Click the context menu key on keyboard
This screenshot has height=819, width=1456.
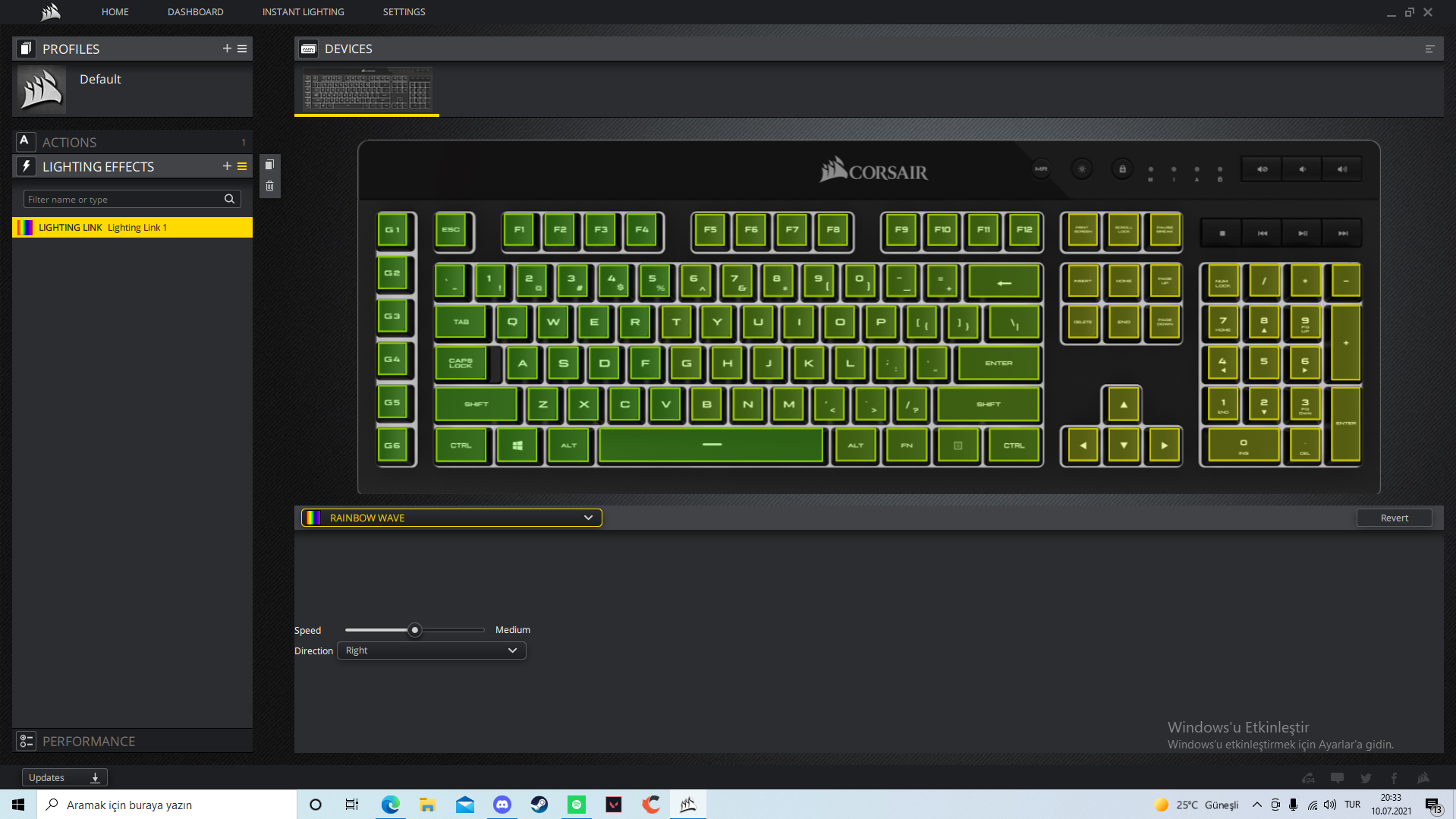958,446
